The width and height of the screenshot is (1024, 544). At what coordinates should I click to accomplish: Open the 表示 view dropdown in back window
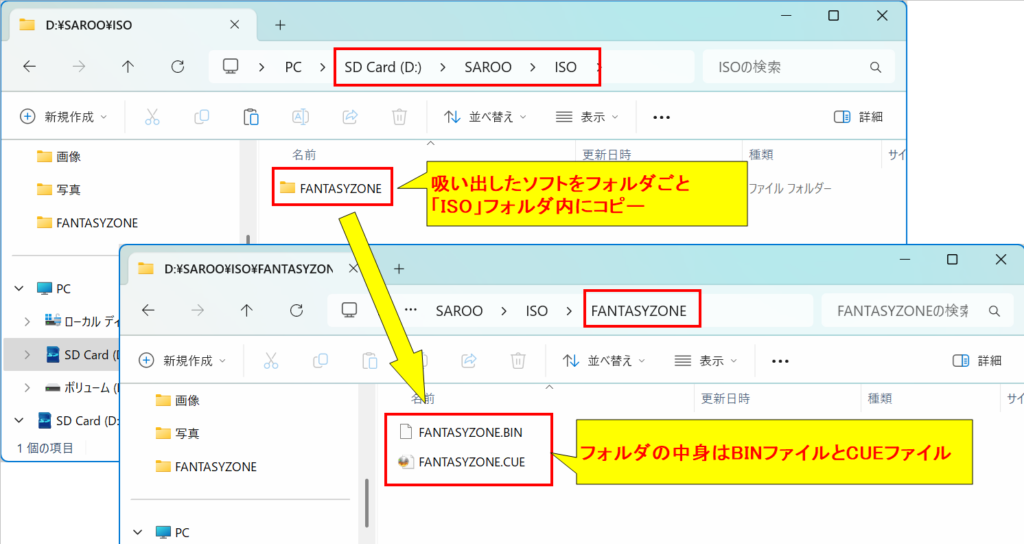tap(586, 117)
